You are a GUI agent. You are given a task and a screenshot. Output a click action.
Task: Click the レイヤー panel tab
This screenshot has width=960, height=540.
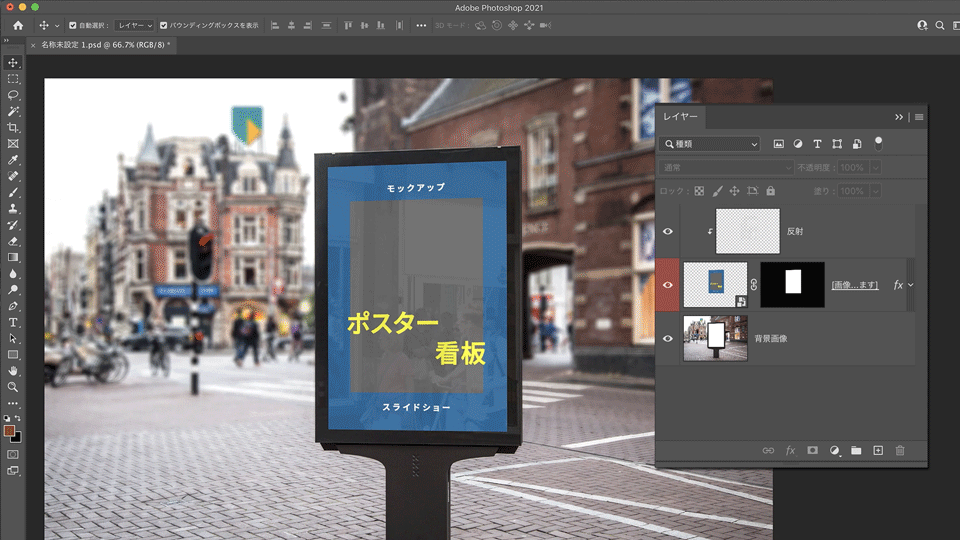pyautogui.click(x=681, y=117)
